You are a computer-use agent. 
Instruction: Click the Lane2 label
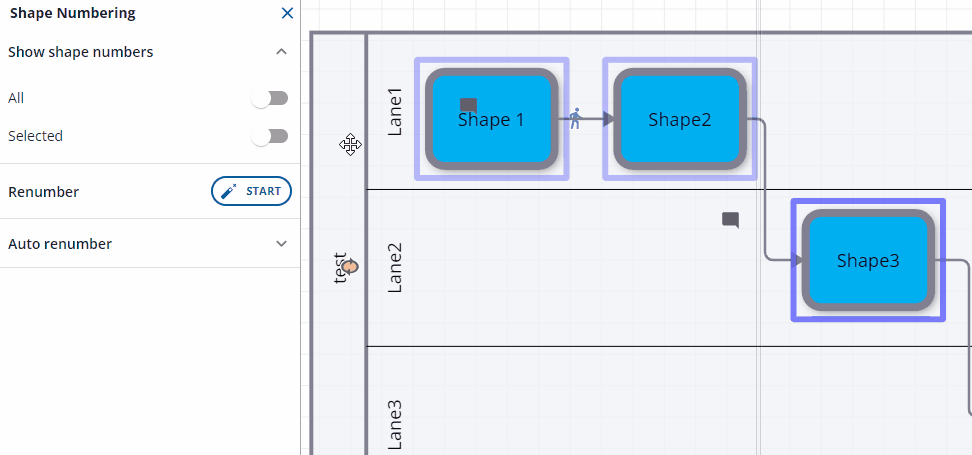[394, 267]
